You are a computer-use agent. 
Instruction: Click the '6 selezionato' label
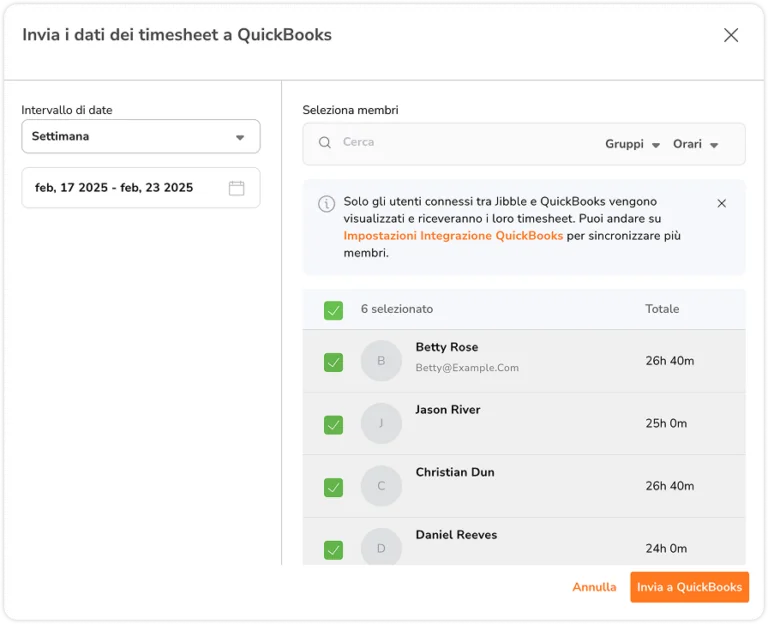click(397, 309)
